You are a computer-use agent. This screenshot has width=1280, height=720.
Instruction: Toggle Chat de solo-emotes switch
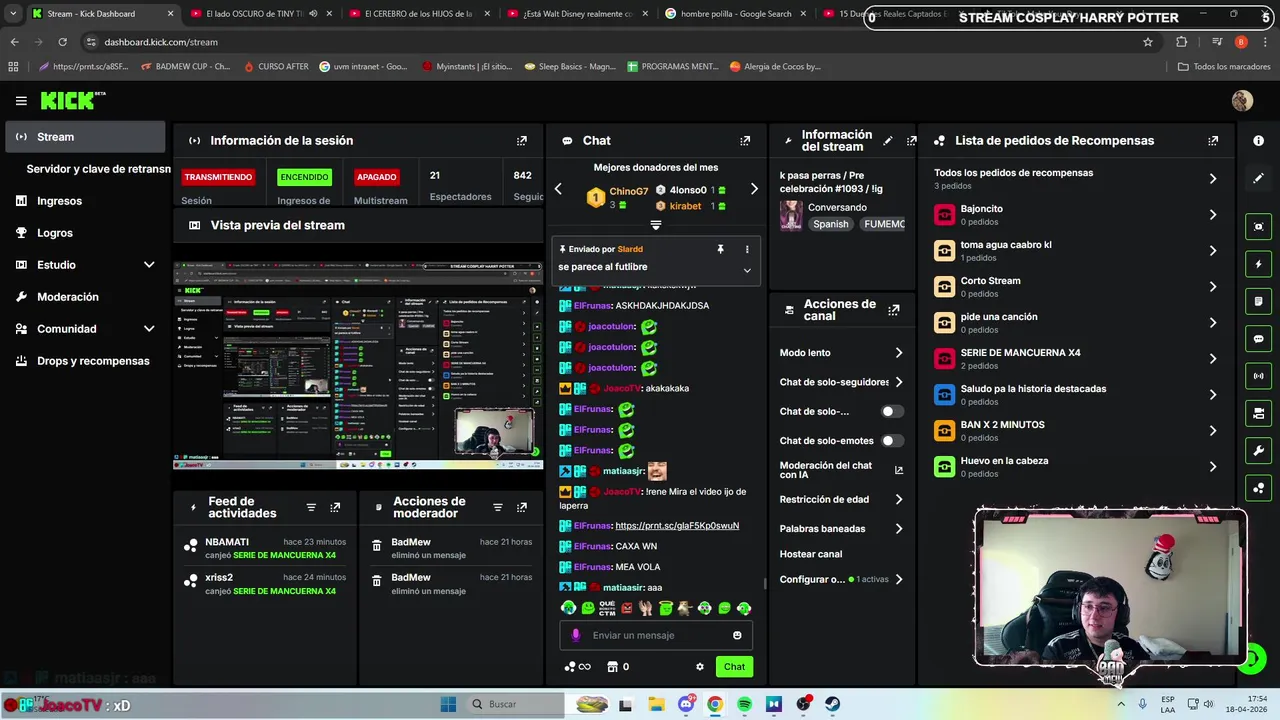tap(892, 441)
